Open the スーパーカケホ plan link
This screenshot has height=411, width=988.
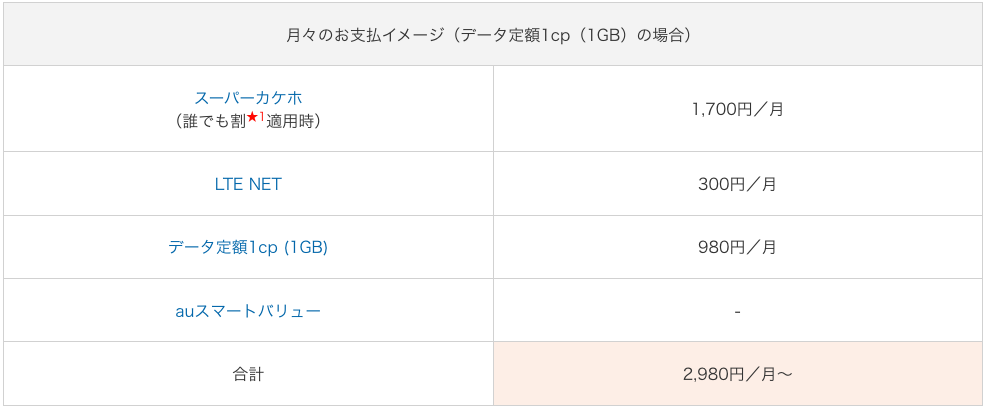point(248,98)
